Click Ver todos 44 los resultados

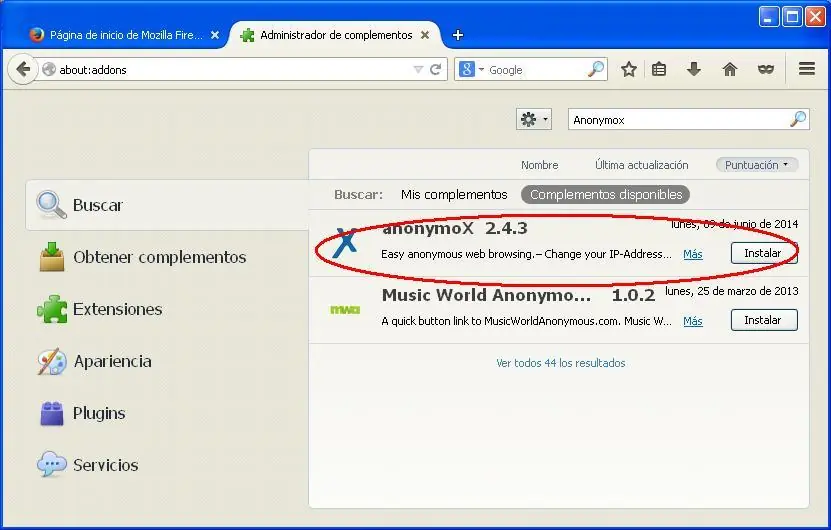pyautogui.click(x=561, y=363)
